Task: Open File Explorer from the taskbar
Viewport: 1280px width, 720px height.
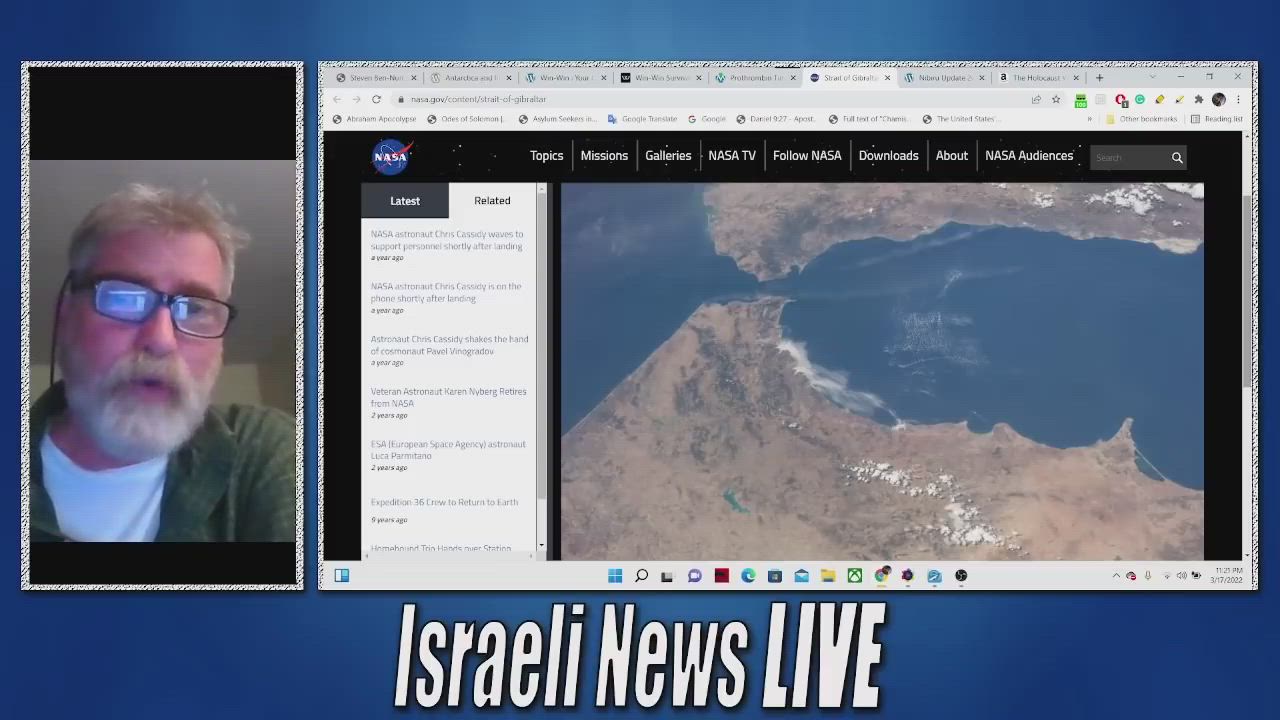Action: [828, 576]
